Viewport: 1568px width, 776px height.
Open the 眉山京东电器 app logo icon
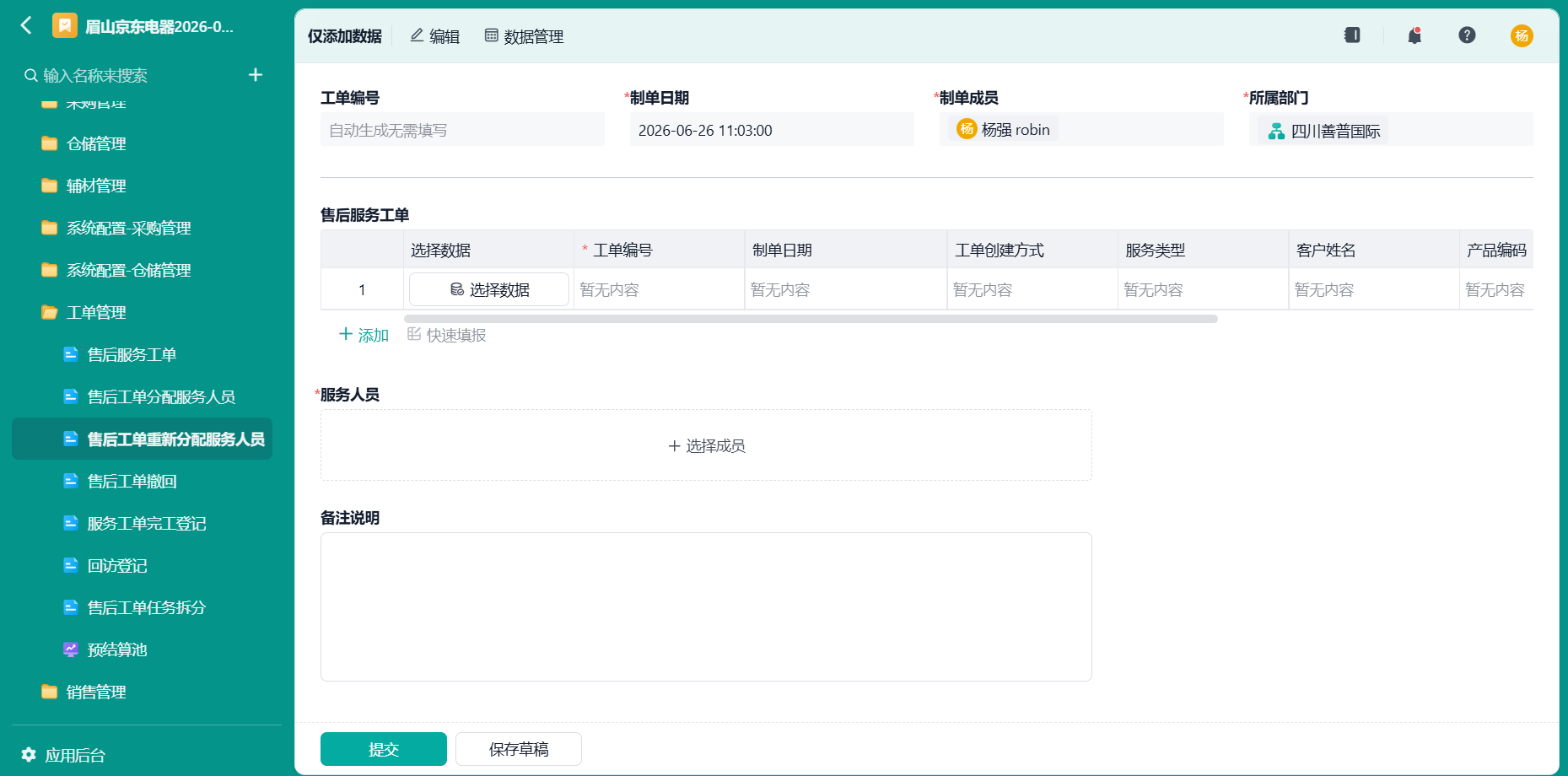tap(65, 26)
